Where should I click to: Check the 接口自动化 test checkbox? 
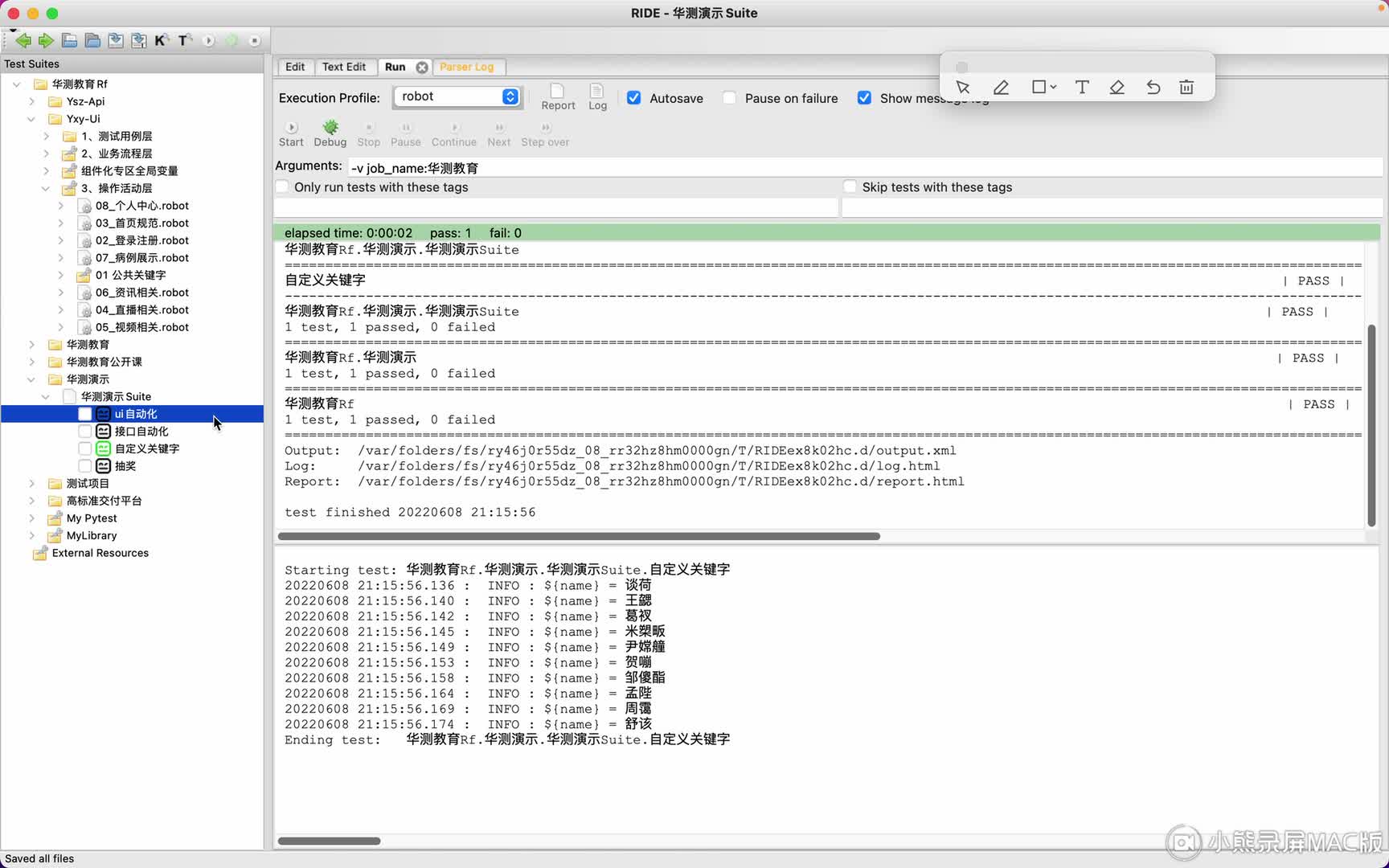click(84, 432)
